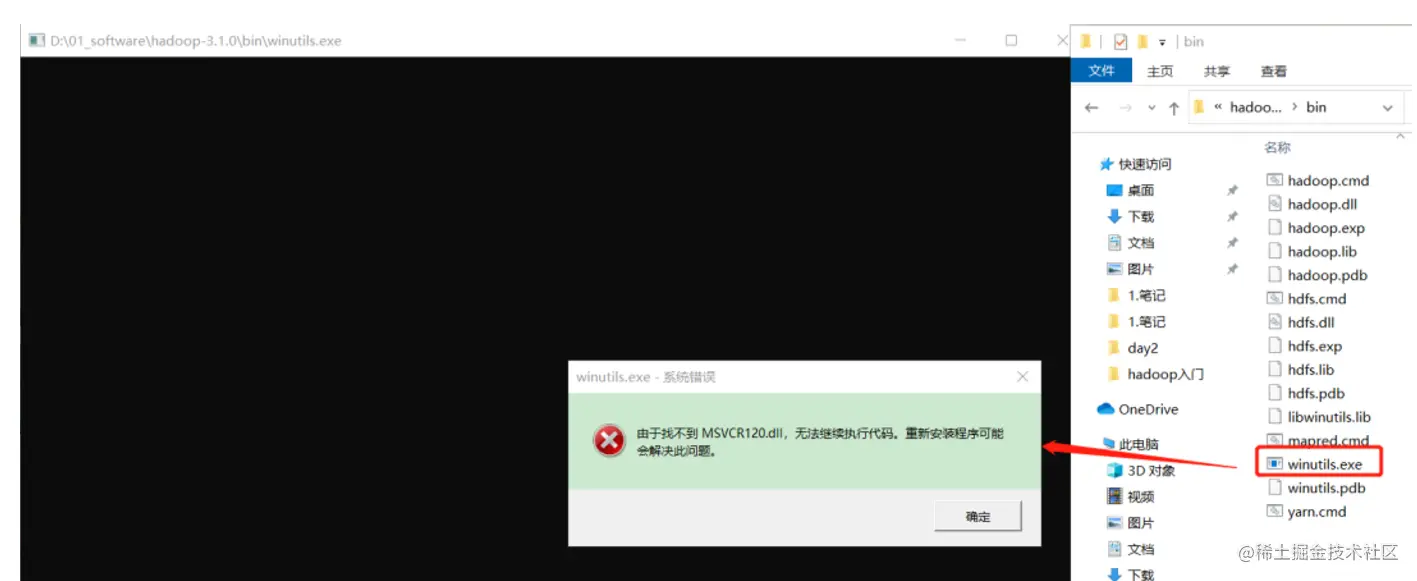
Task: Click the 'hadoo...' breadcrumb in the address bar
Action: click(1255, 107)
